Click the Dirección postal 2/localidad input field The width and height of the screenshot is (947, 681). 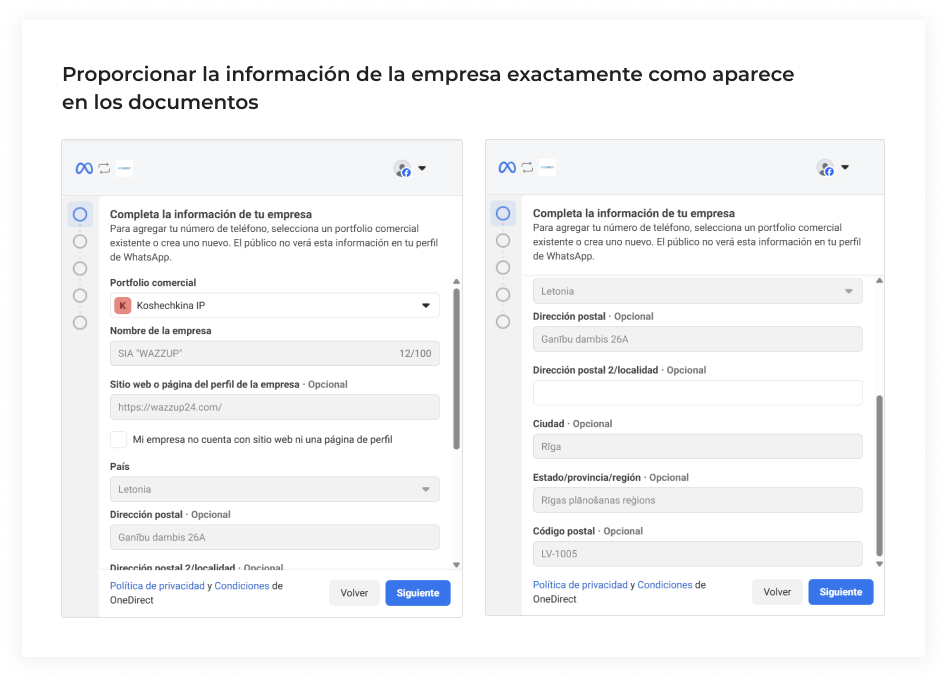click(697, 392)
